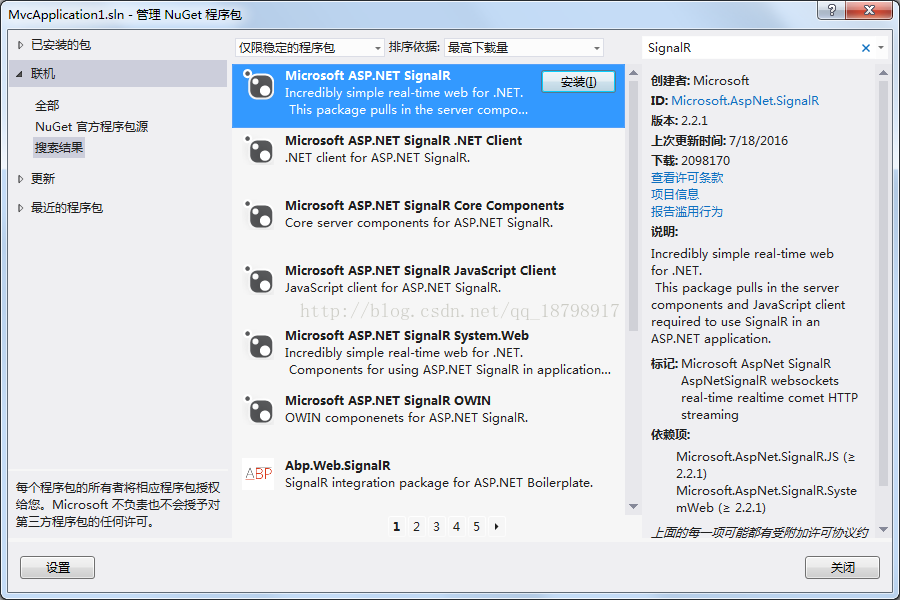Click the last updated date 7/18/2016

click(758, 141)
